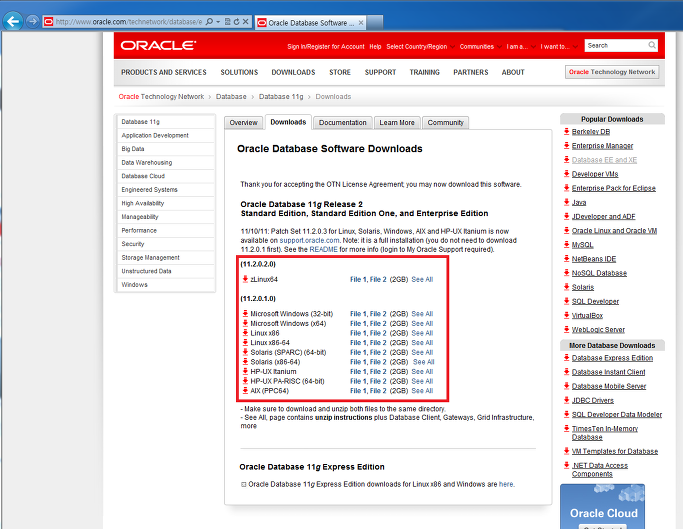Click the browser address bar URL
The height and width of the screenshot is (529, 683).
click(x=129, y=22)
